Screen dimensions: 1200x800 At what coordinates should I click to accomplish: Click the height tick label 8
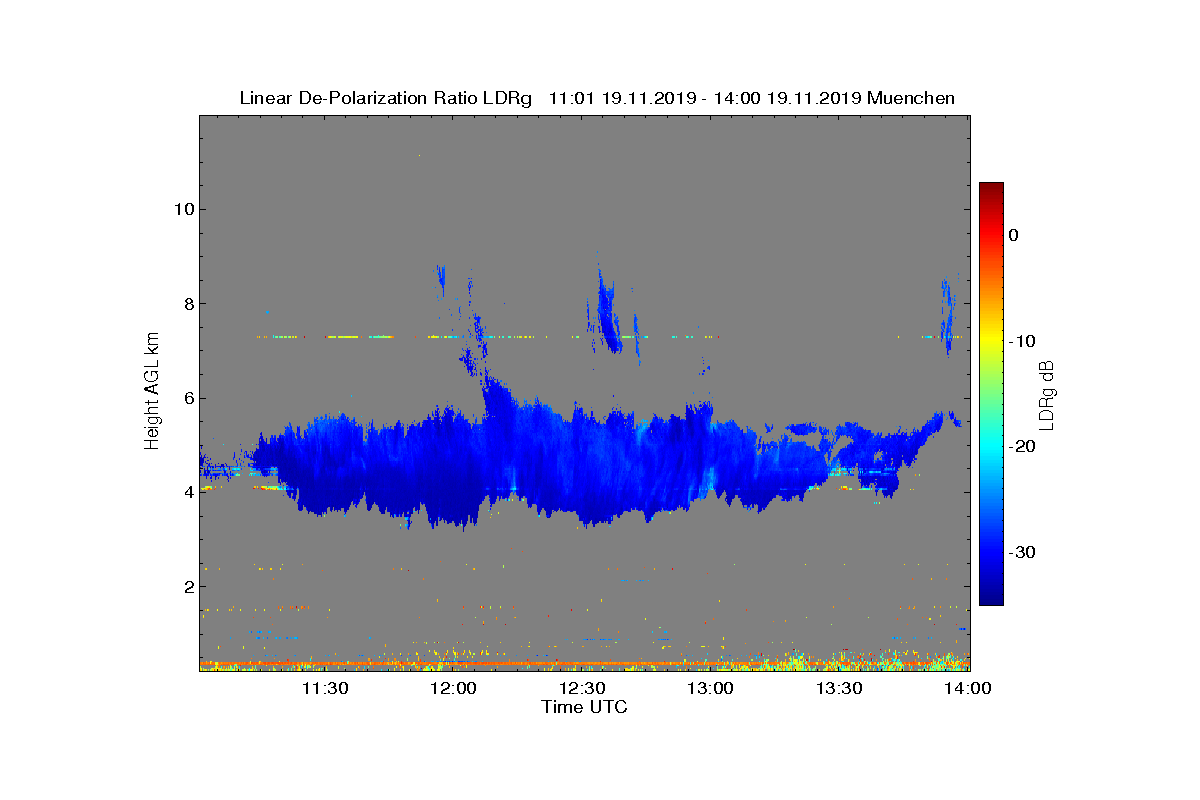pyautogui.click(x=188, y=303)
